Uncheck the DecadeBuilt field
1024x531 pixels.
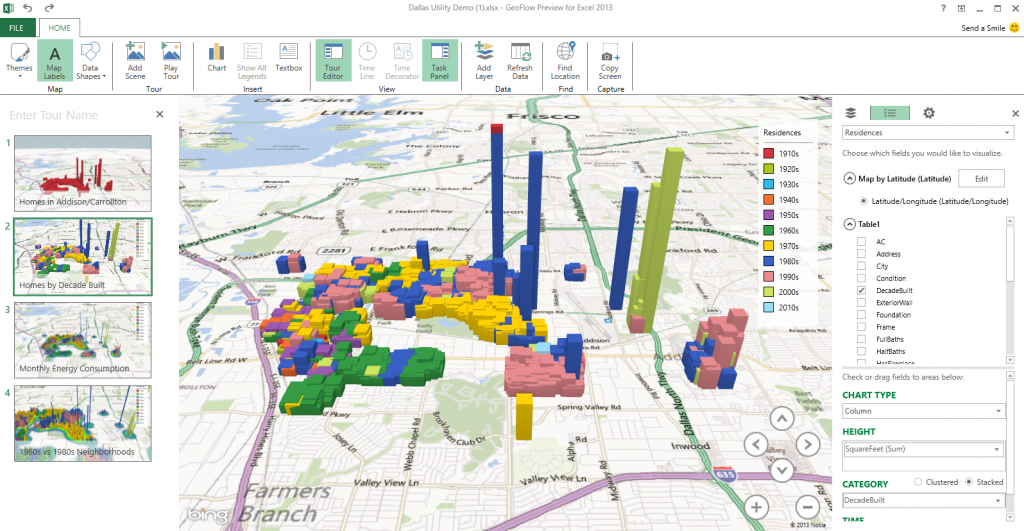coord(861,291)
